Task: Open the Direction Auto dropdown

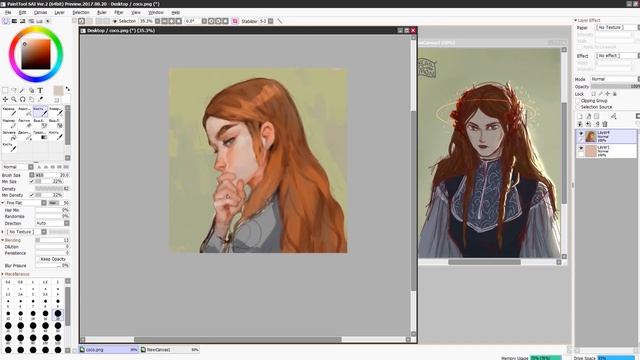Action: [x=52, y=223]
